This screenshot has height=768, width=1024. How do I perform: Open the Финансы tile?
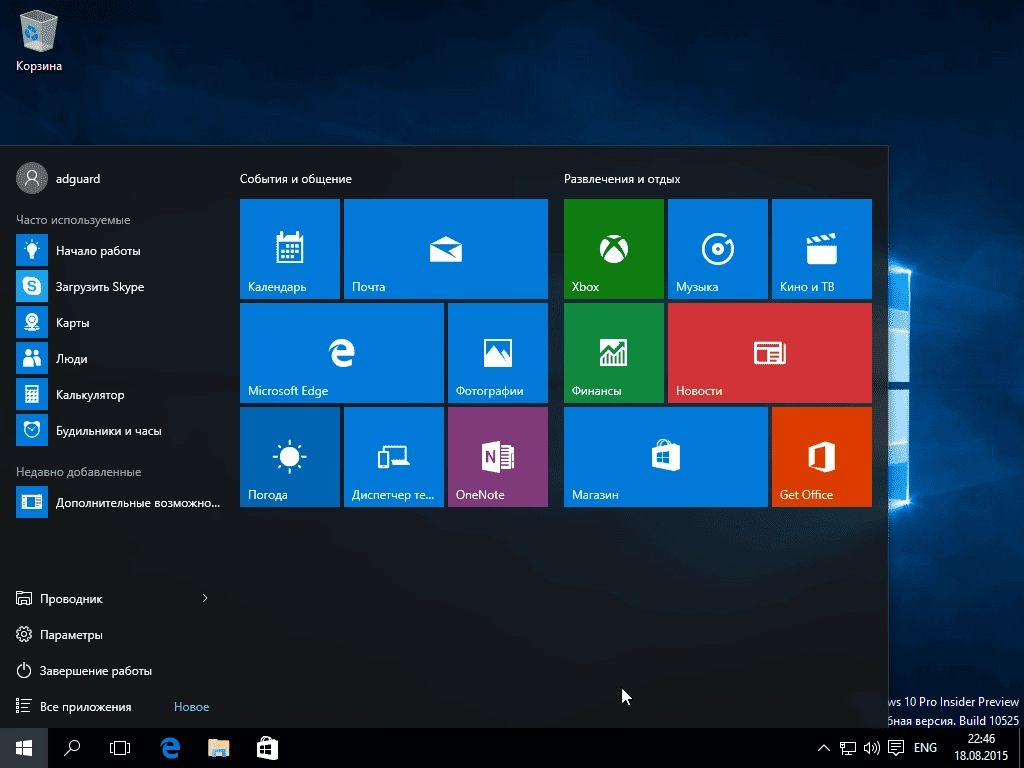(x=614, y=353)
